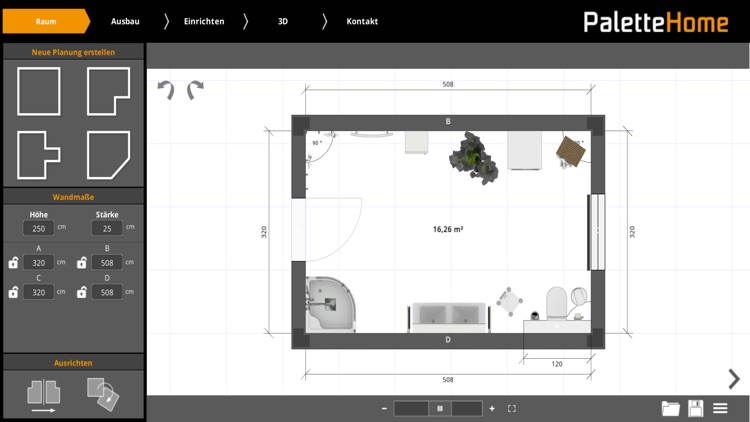Zoom in with the plus button

pos(492,408)
